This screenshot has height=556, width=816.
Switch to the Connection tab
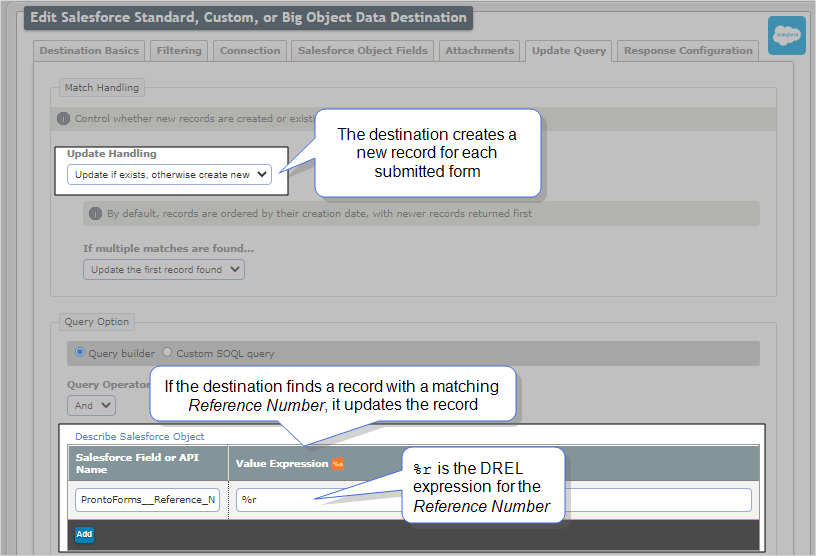(x=250, y=50)
